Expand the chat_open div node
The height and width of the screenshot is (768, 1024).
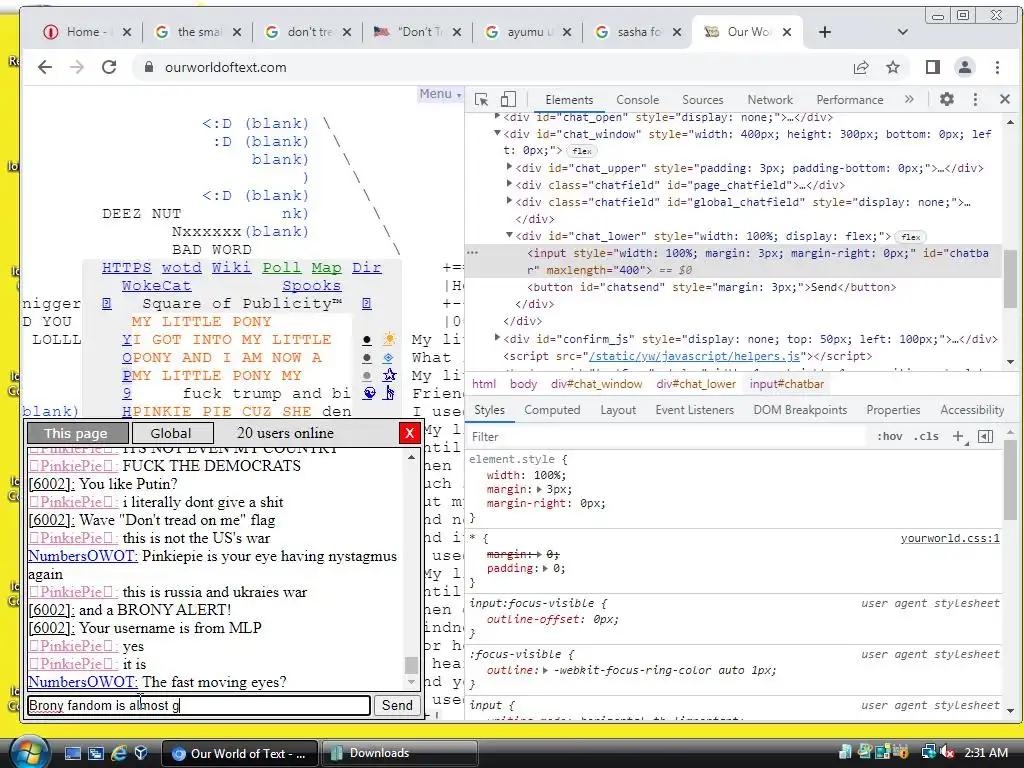[x=497, y=116]
